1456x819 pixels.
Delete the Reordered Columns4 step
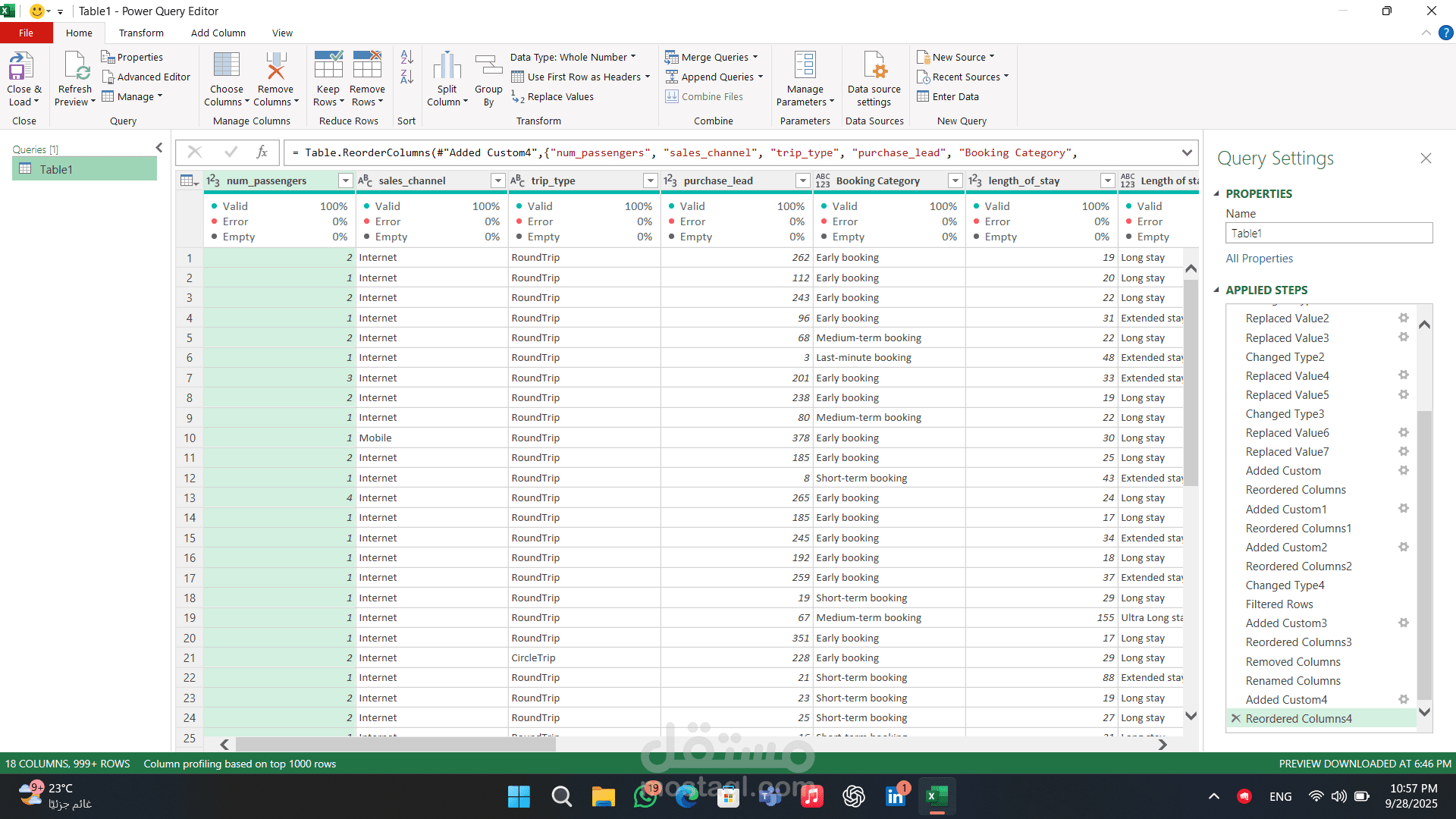[x=1236, y=718]
